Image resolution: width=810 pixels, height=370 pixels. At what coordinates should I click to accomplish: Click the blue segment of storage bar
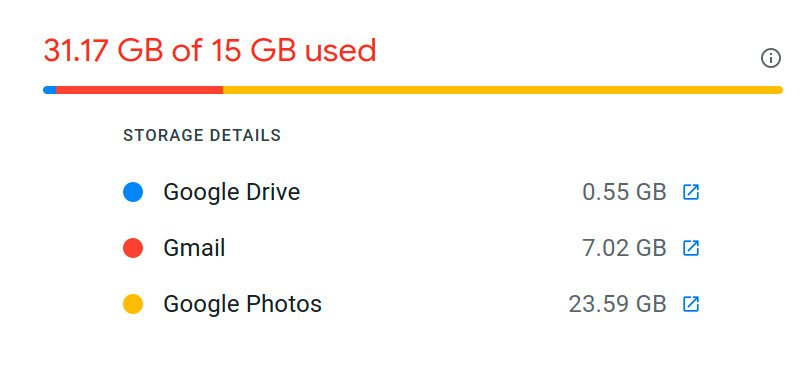[x=50, y=90]
